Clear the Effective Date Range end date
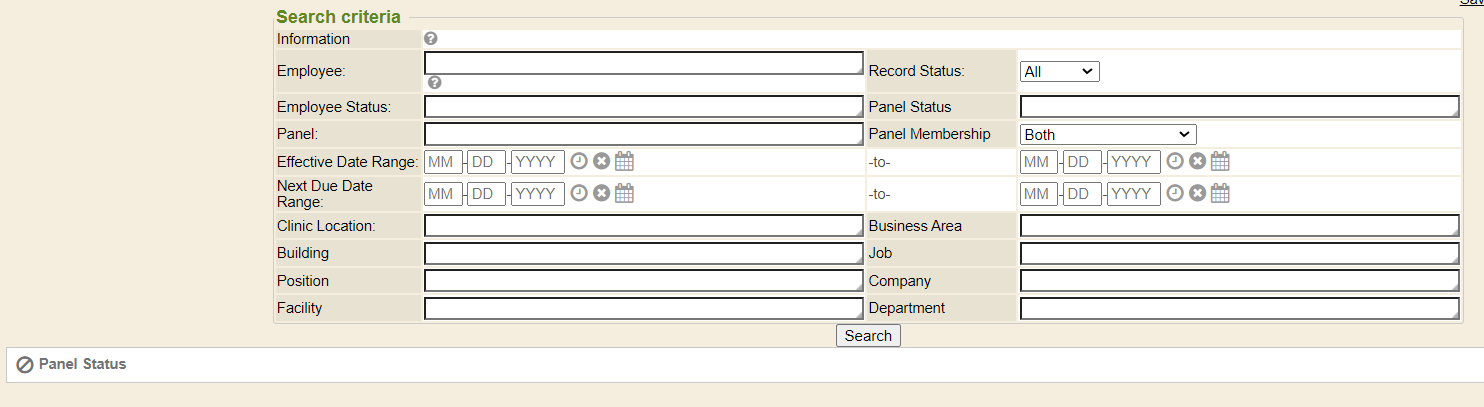The width and height of the screenshot is (1484, 407). coord(1197,162)
